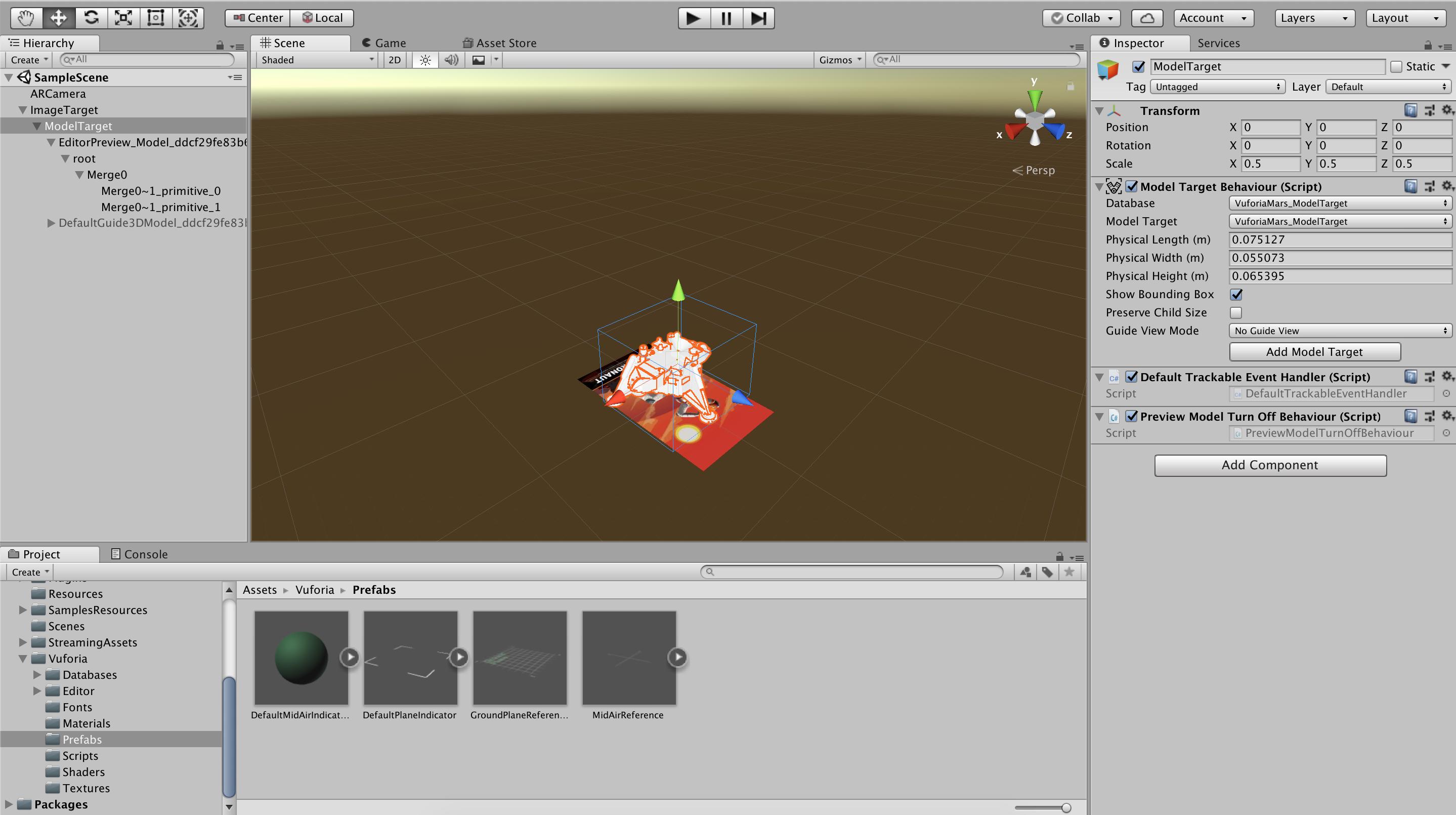Disable the Show Bounding Box checkbox
1456x815 pixels.
coord(1236,294)
